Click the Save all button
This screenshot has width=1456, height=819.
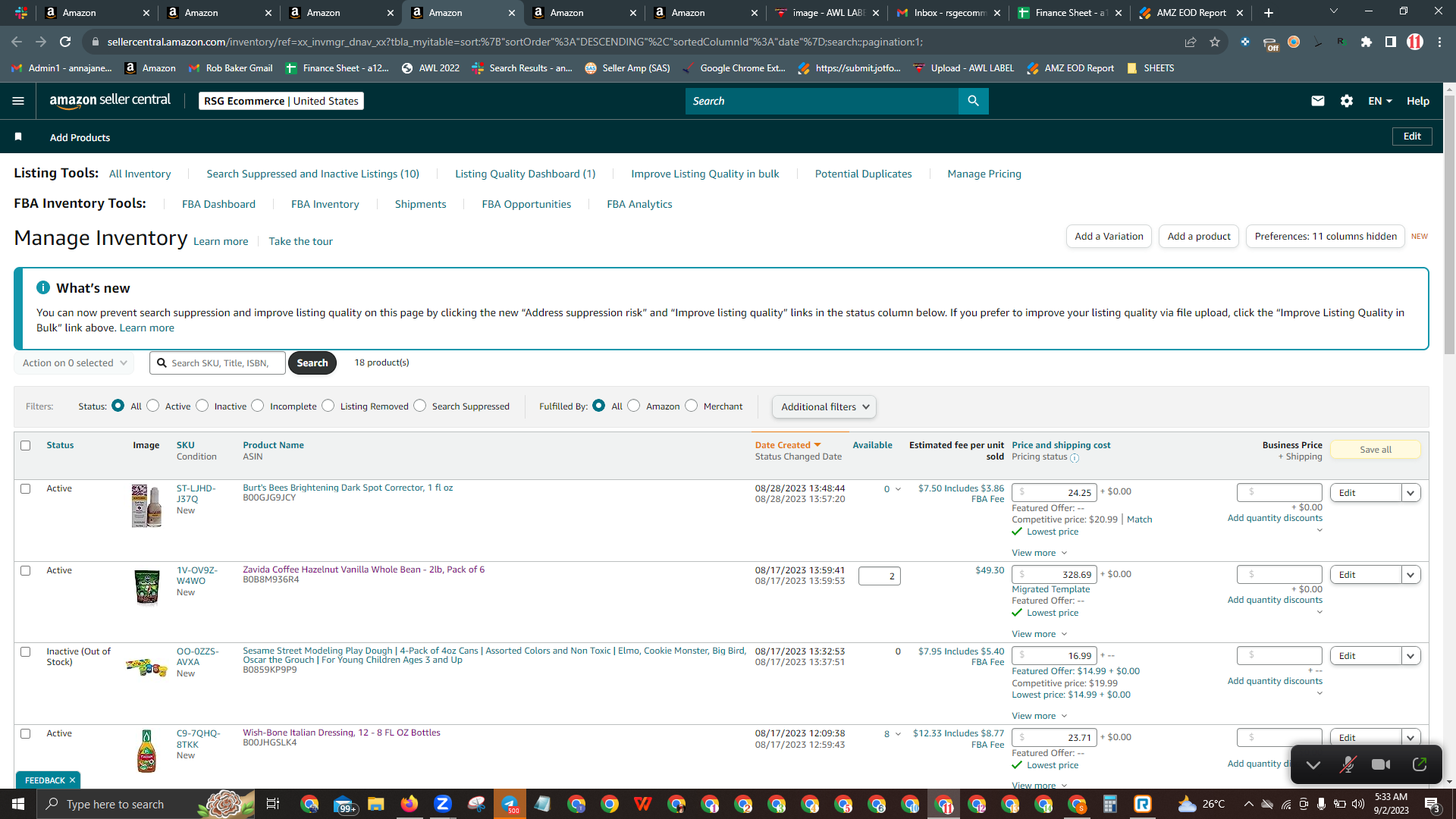tap(1376, 450)
